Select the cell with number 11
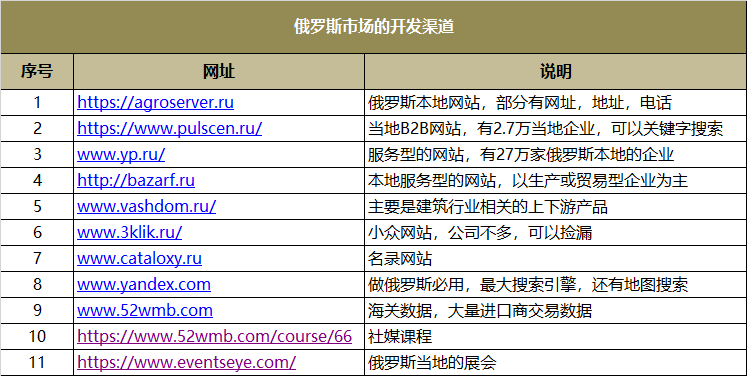The width and height of the screenshot is (747, 376). point(37,362)
